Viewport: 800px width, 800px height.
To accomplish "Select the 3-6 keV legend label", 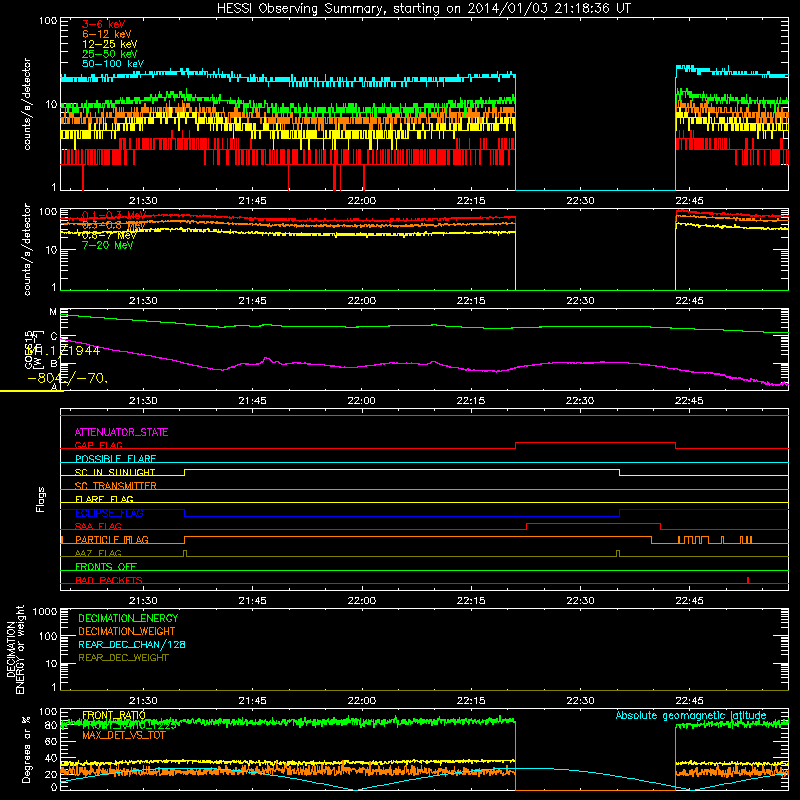I will point(104,24).
